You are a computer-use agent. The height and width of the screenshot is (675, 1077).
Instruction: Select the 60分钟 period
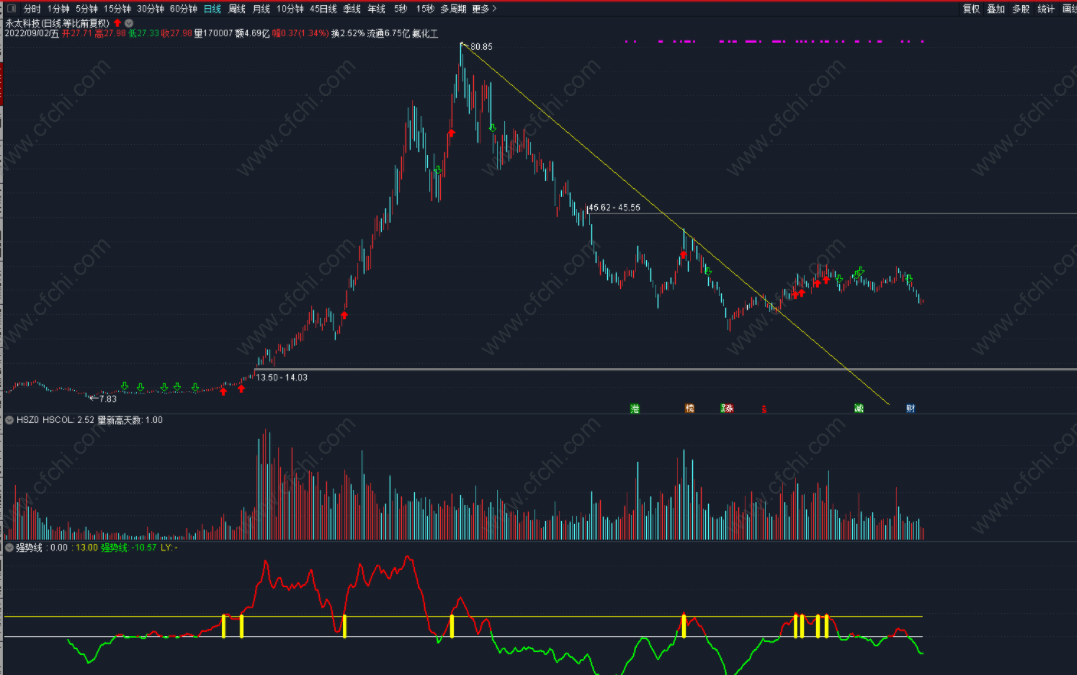click(183, 9)
